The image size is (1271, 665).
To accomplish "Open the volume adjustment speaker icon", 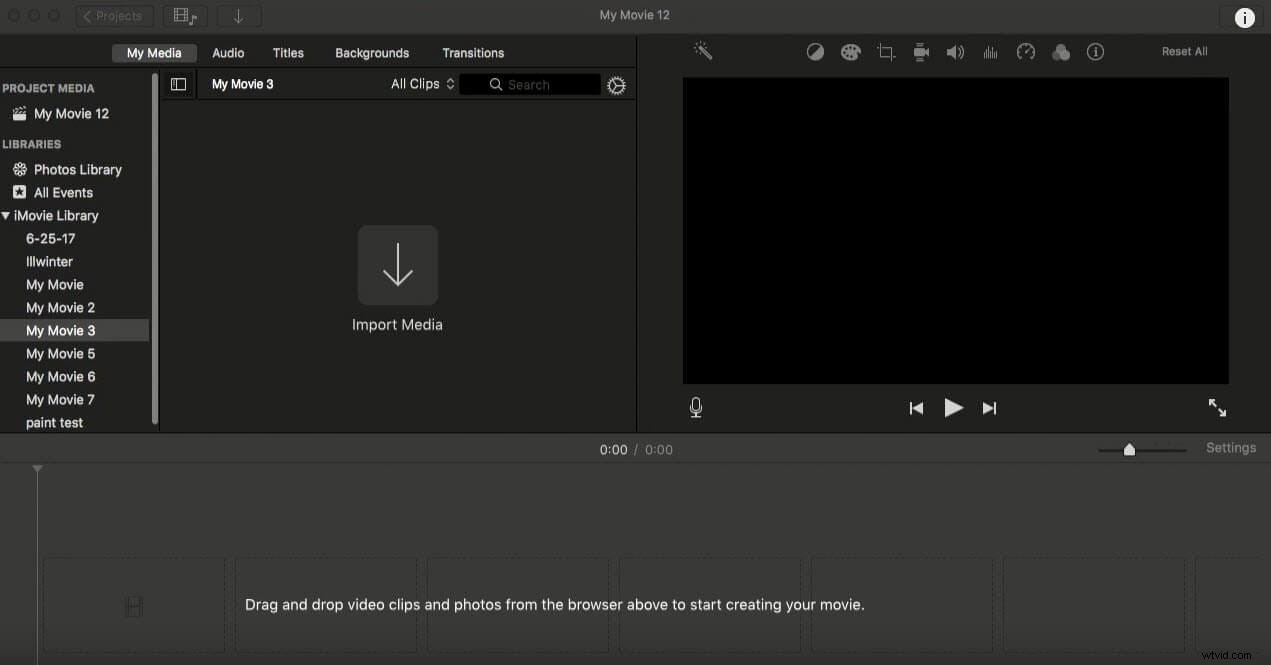I will tap(955, 52).
